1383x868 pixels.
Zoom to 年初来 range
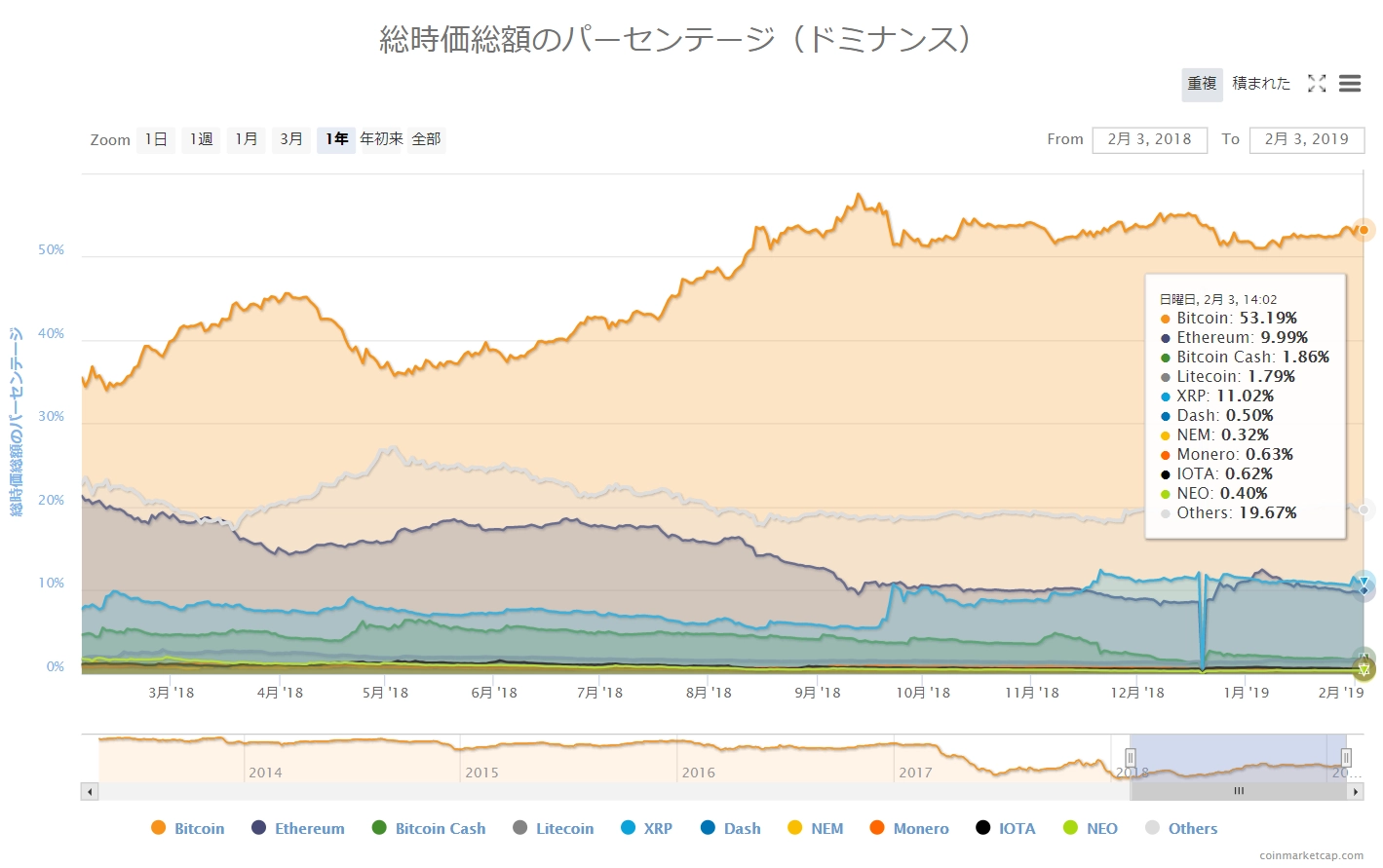[x=381, y=139]
